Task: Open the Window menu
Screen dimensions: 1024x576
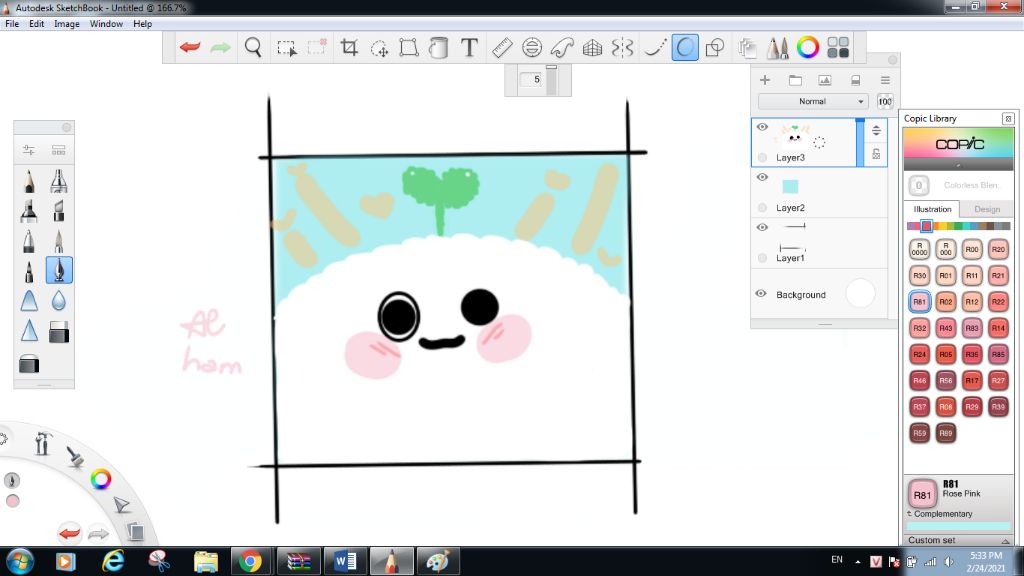Action: pyautogui.click(x=106, y=24)
